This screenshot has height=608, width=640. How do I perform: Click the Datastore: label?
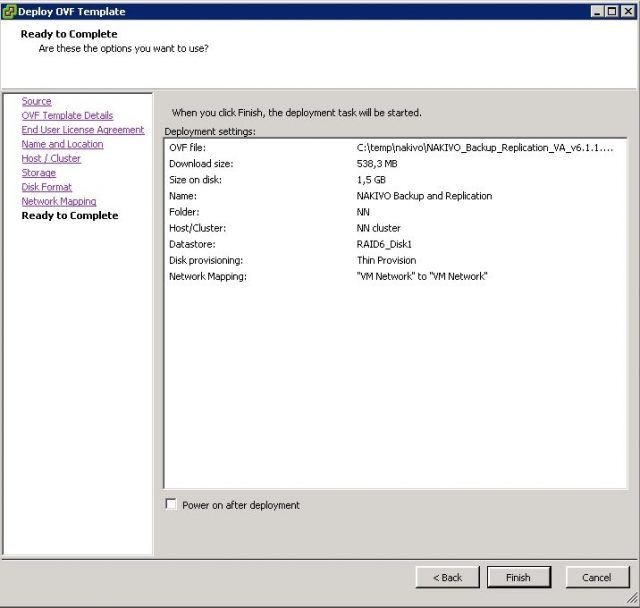tap(192, 244)
